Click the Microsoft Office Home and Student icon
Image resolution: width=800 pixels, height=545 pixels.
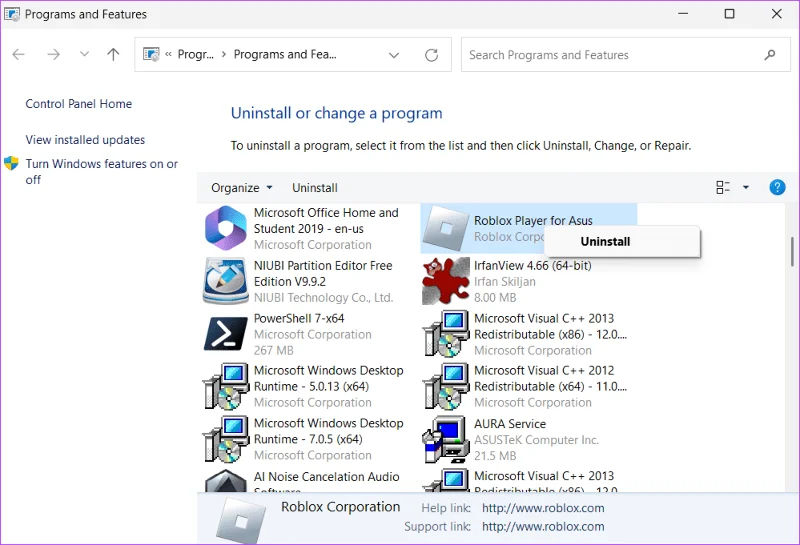point(226,228)
